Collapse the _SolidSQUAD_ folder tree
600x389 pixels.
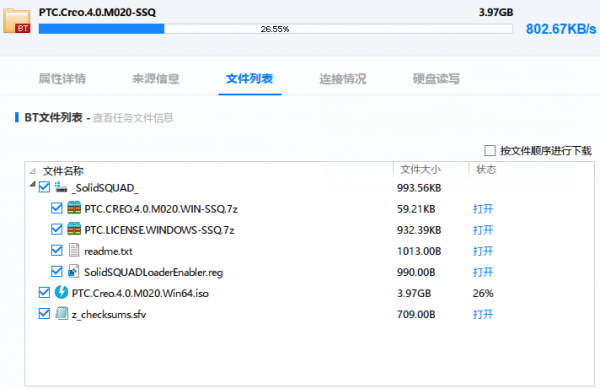(x=33, y=185)
